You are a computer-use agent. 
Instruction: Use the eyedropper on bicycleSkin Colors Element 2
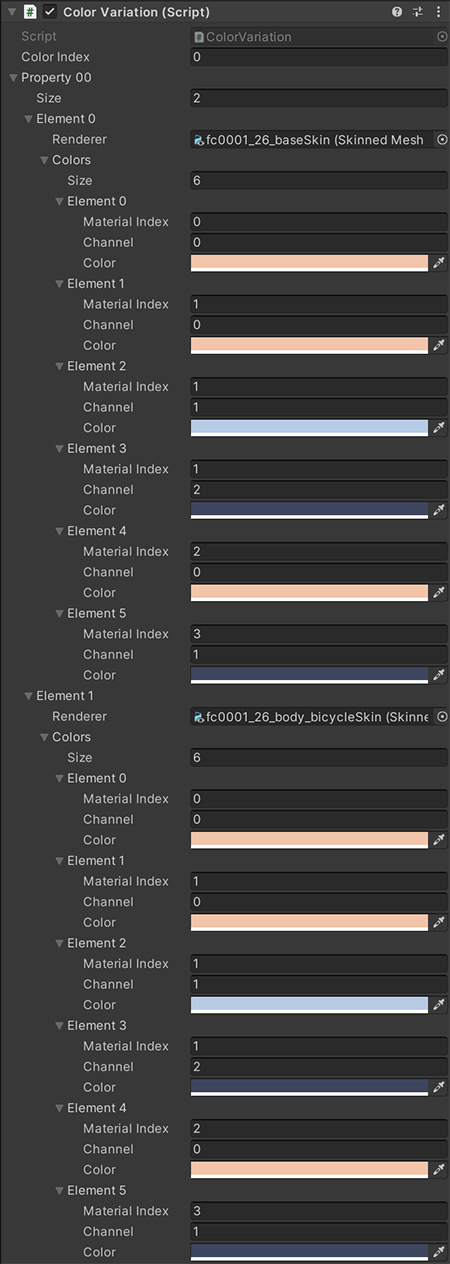[x=439, y=1005]
